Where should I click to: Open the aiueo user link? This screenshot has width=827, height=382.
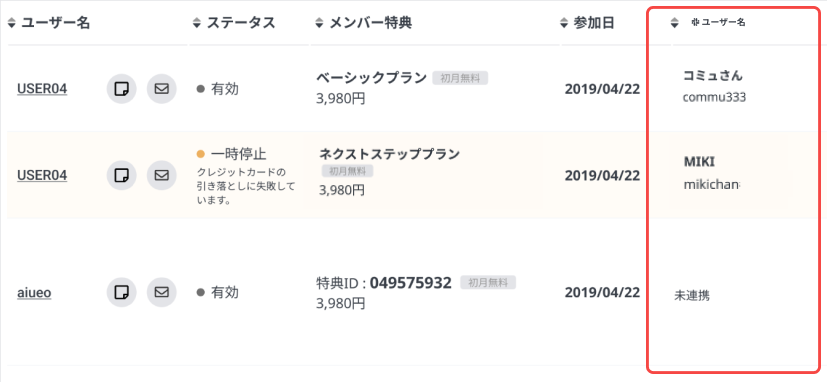point(34,292)
